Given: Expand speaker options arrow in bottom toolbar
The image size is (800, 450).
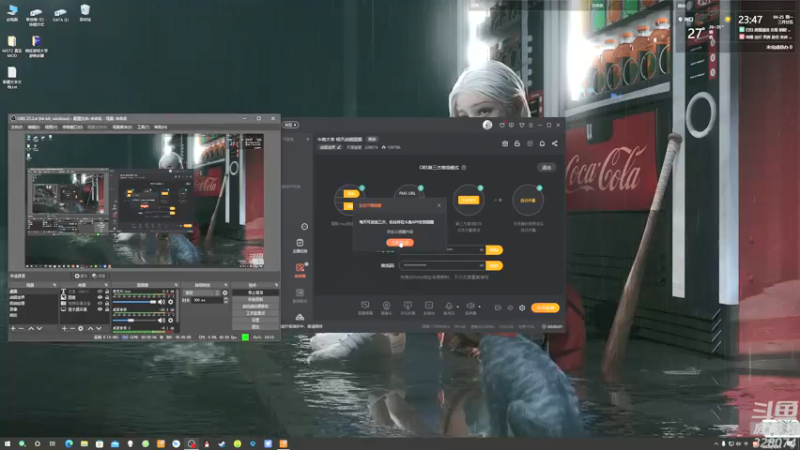Looking at the screenshot, I should (x=480, y=307).
